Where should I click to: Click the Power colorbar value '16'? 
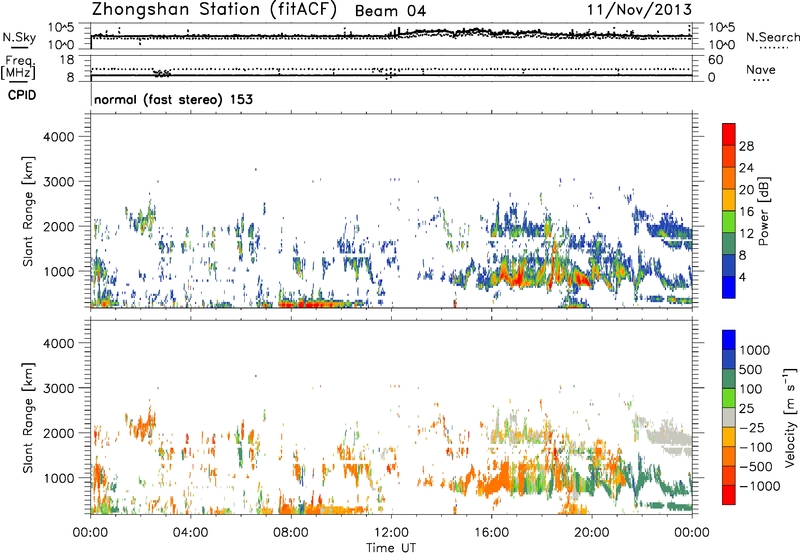[746, 212]
